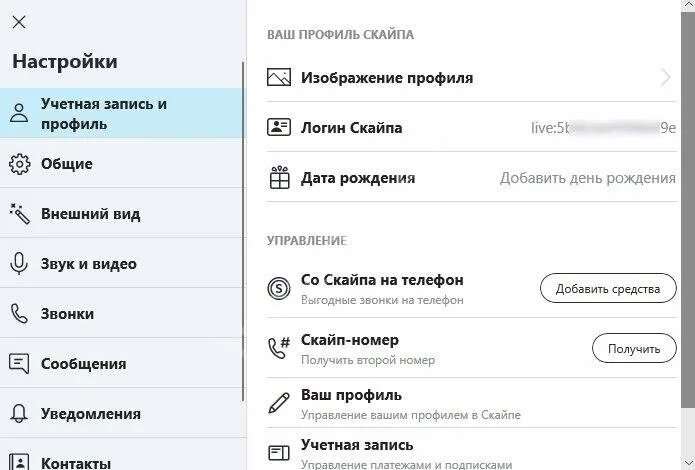
Task: Select the Звонки settings category
Action: pos(121,313)
